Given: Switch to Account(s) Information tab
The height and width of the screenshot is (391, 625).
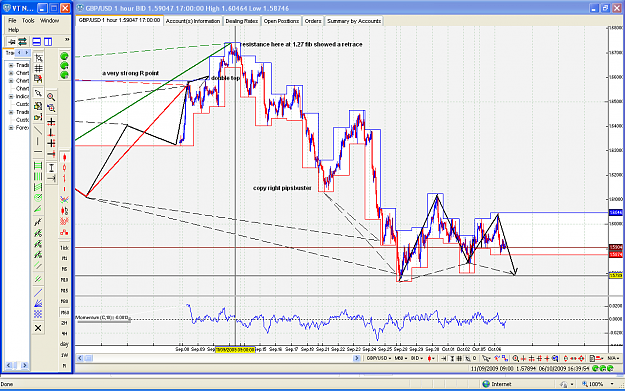Looking at the screenshot, I should (193, 21).
